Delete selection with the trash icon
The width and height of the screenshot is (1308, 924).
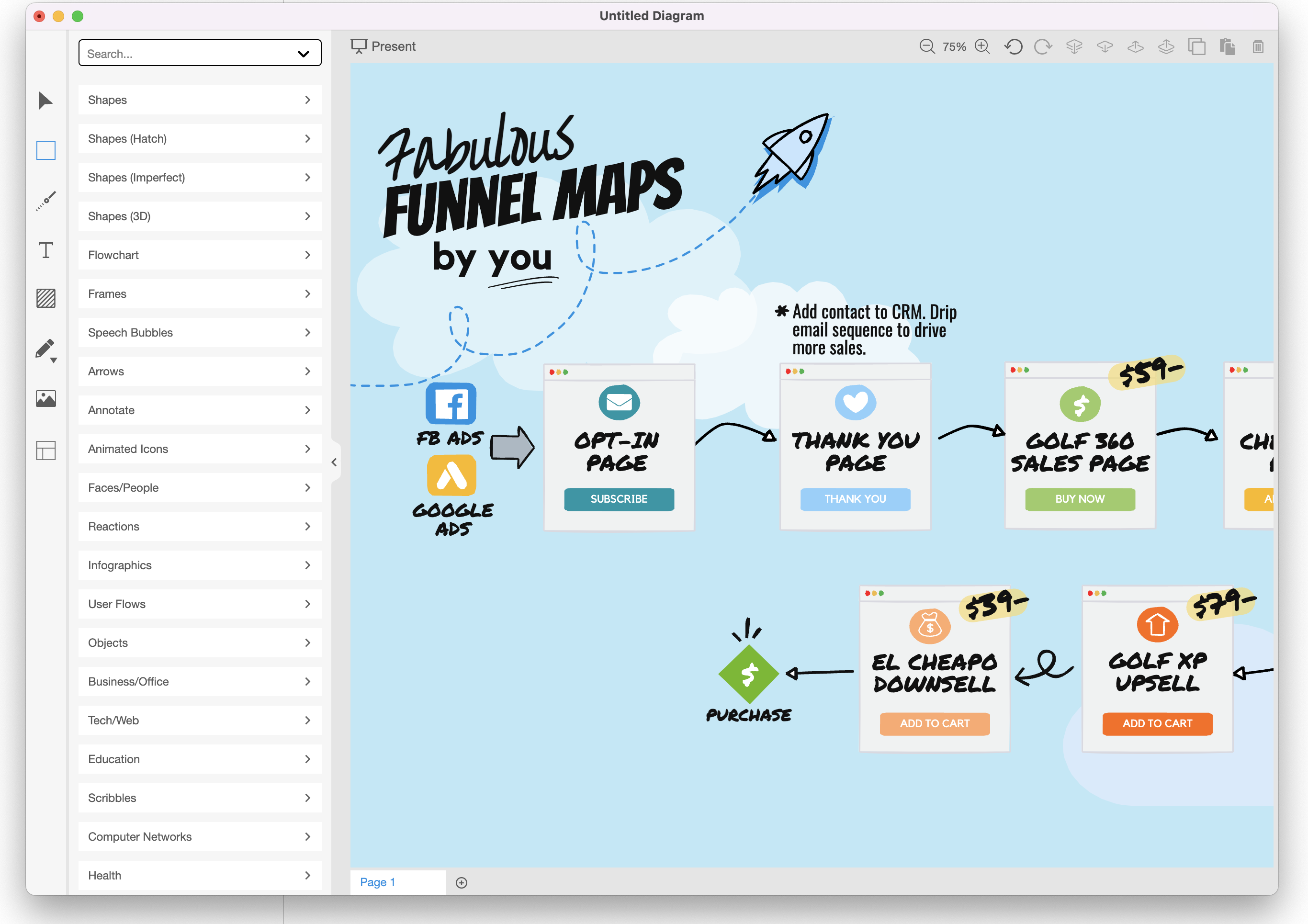(1258, 47)
